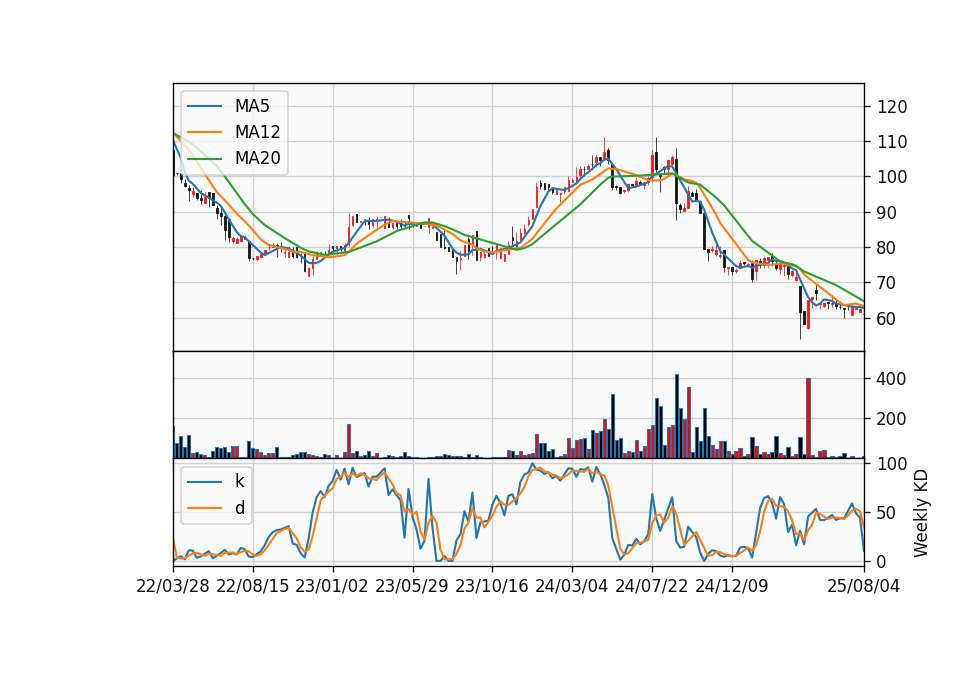Click the k legend label
960x690 pixels.
pyautogui.click(x=239, y=481)
